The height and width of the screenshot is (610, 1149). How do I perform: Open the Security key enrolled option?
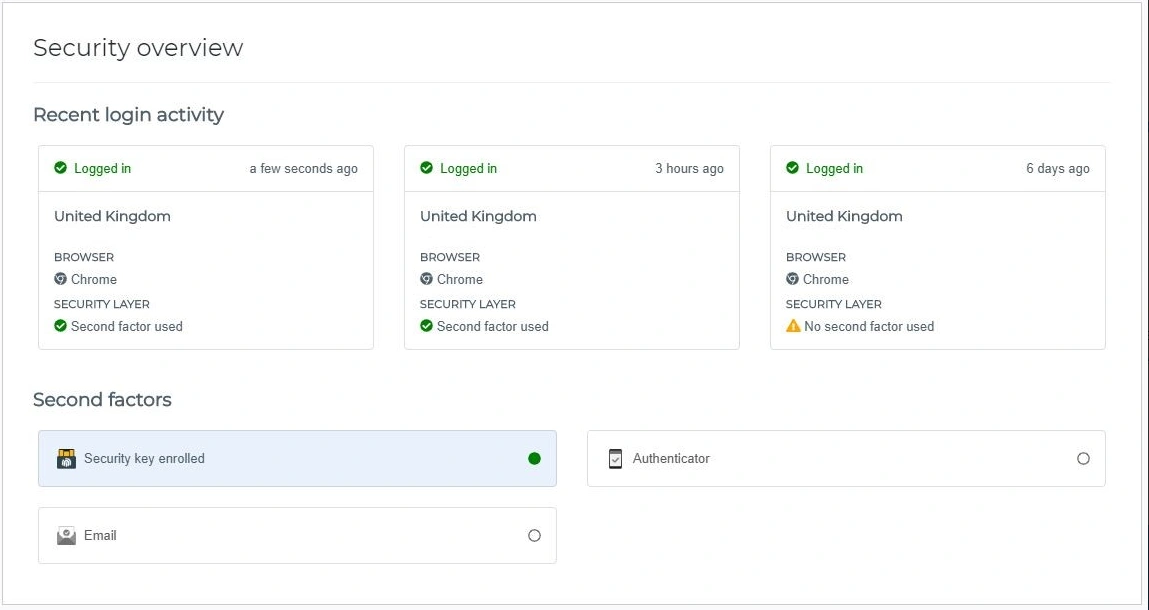click(x=144, y=459)
